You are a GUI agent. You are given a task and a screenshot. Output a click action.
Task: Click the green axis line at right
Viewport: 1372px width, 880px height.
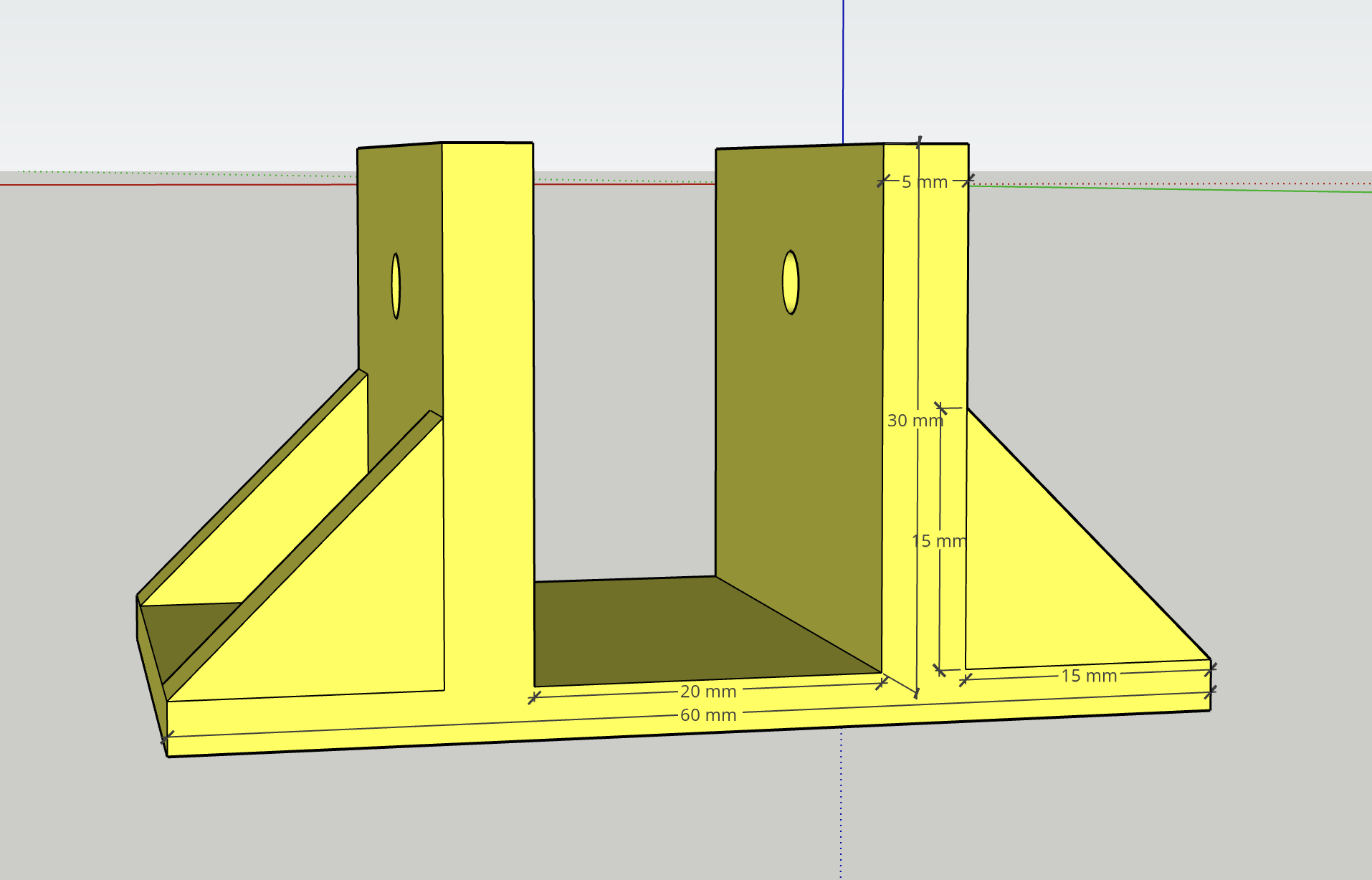(1170, 188)
